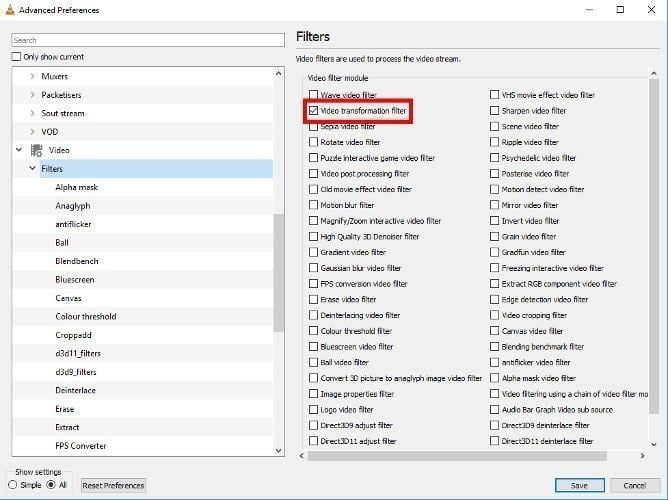Screen dimensions: 668x500
Task: Select Colour threshold in the tree
Action: (86, 316)
